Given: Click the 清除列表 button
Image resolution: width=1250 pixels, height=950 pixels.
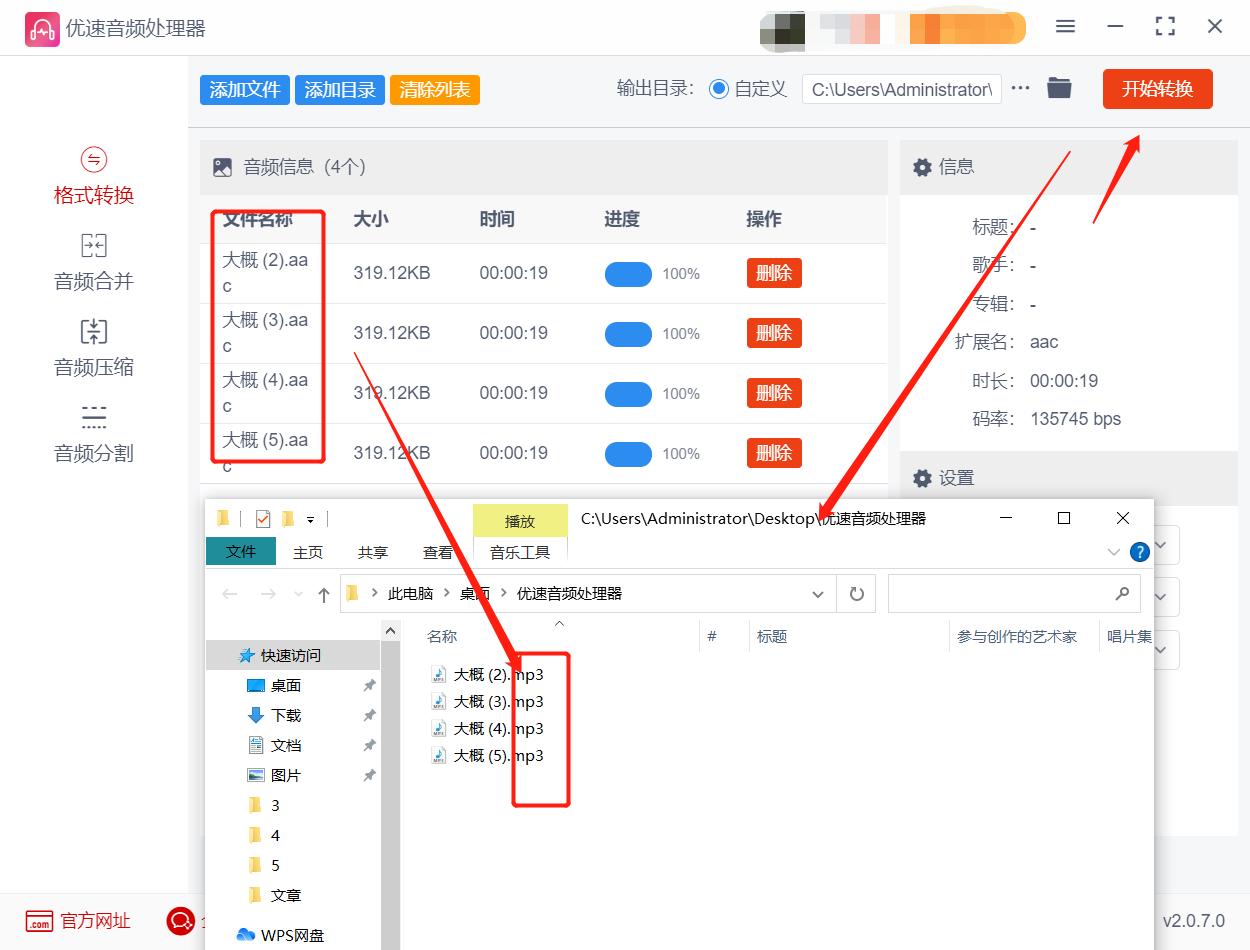Looking at the screenshot, I should [434, 89].
